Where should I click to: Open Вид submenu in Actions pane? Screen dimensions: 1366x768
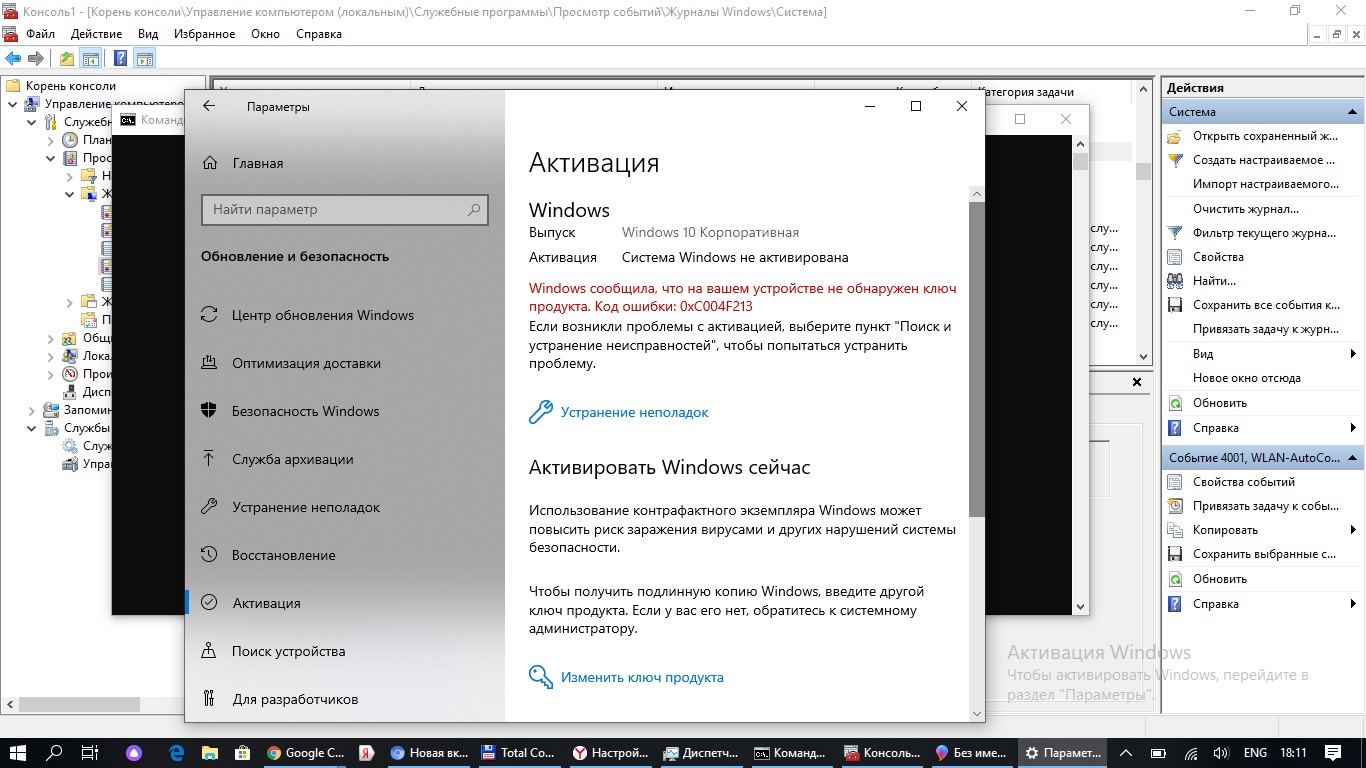(1264, 354)
